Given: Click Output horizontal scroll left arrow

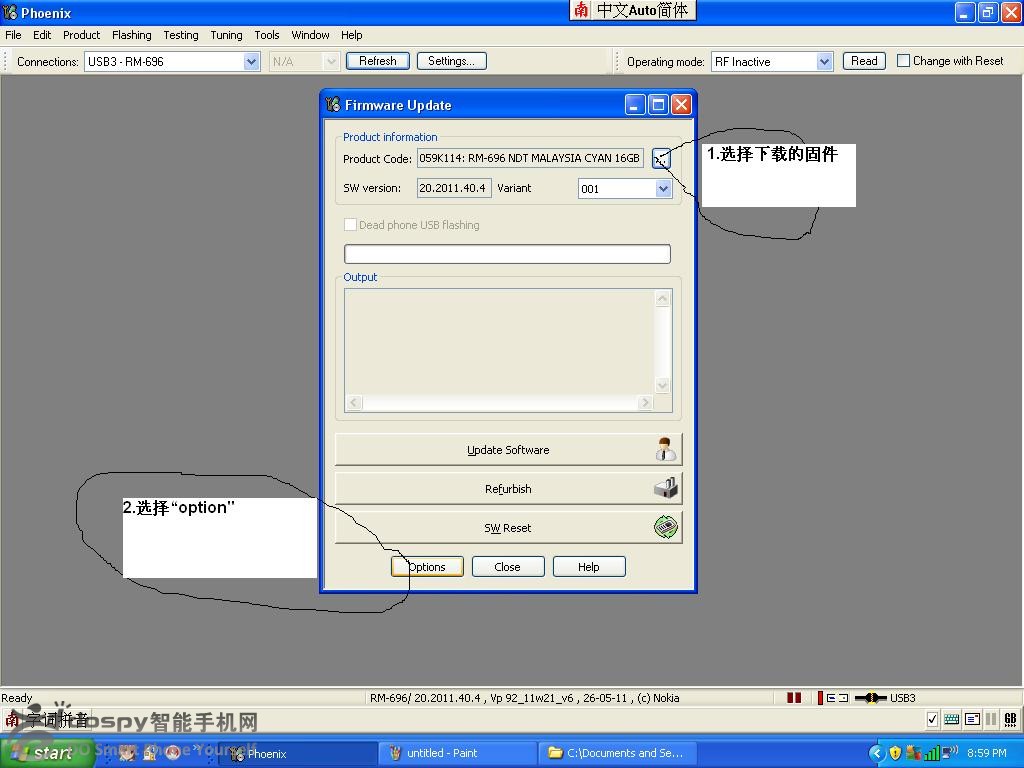Looking at the screenshot, I should coord(353,402).
